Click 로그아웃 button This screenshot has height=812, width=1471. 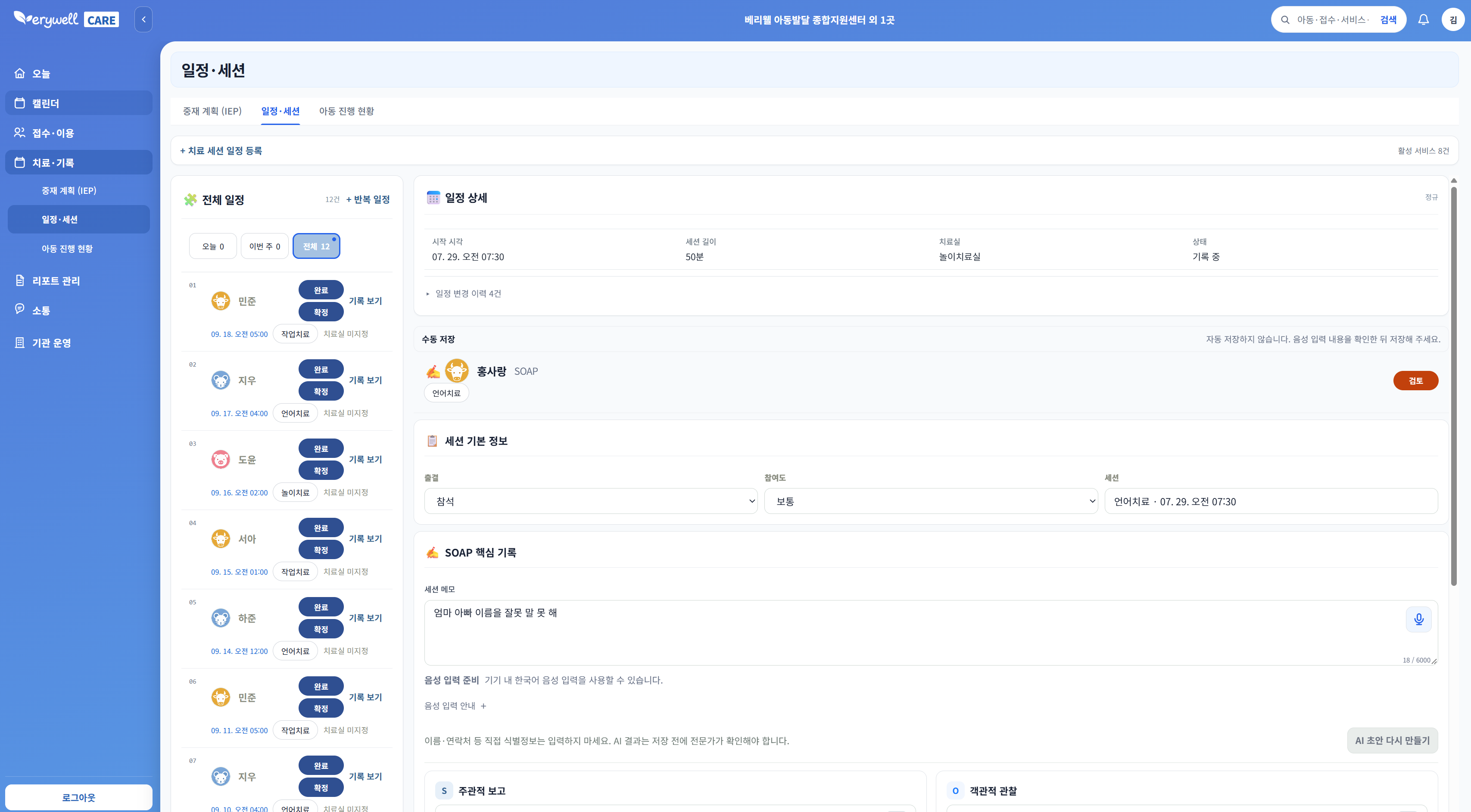79,797
